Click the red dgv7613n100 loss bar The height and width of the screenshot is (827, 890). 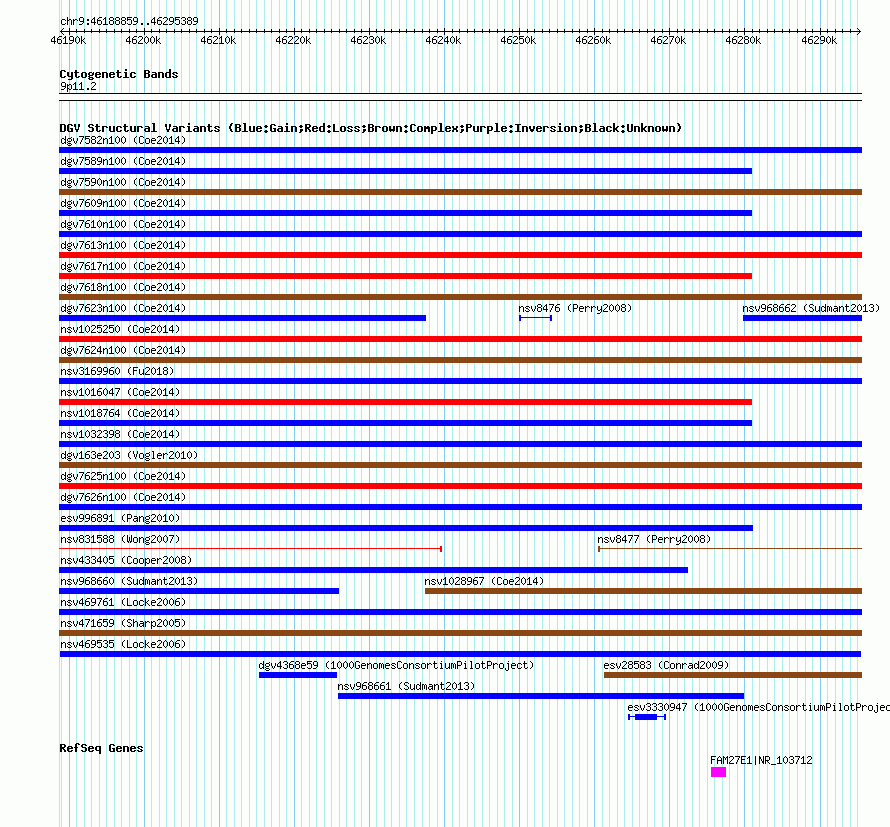click(x=461, y=255)
